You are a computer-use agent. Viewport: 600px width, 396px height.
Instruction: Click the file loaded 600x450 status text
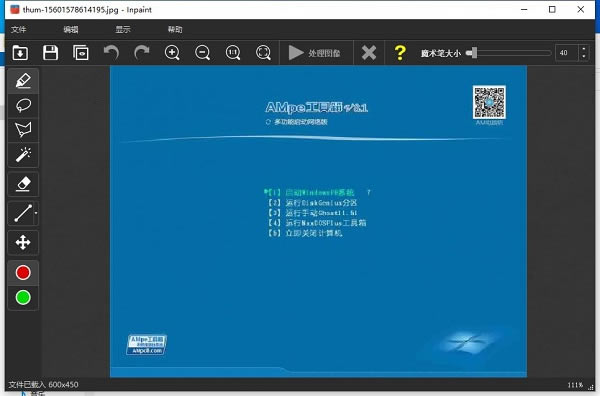coord(43,385)
